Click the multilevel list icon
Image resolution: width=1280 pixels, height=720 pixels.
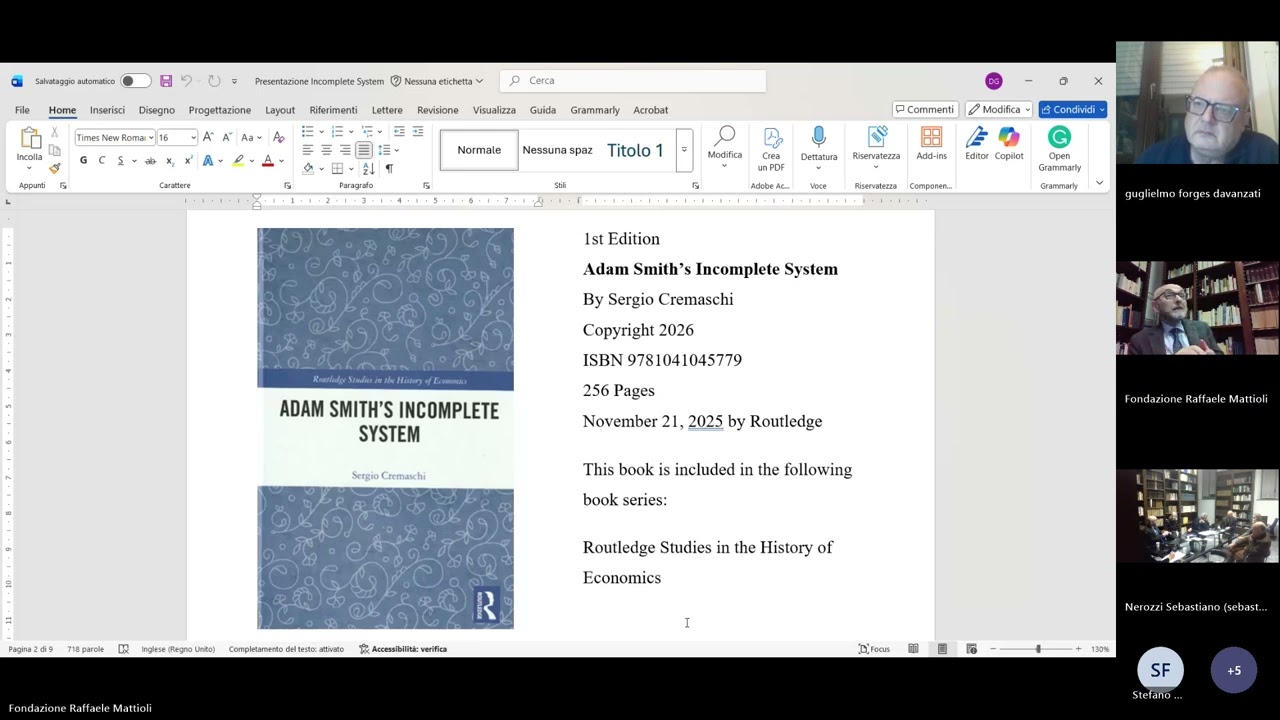367,132
